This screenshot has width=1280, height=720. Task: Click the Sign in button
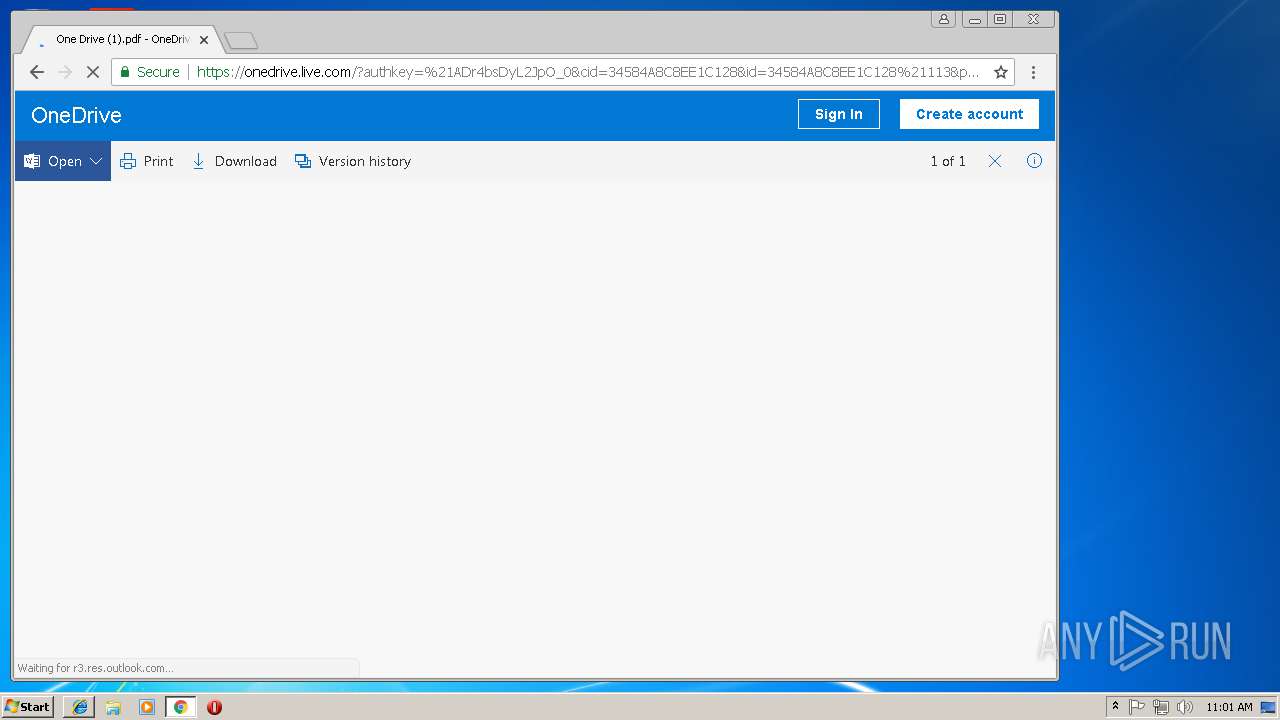click(838, 114)
